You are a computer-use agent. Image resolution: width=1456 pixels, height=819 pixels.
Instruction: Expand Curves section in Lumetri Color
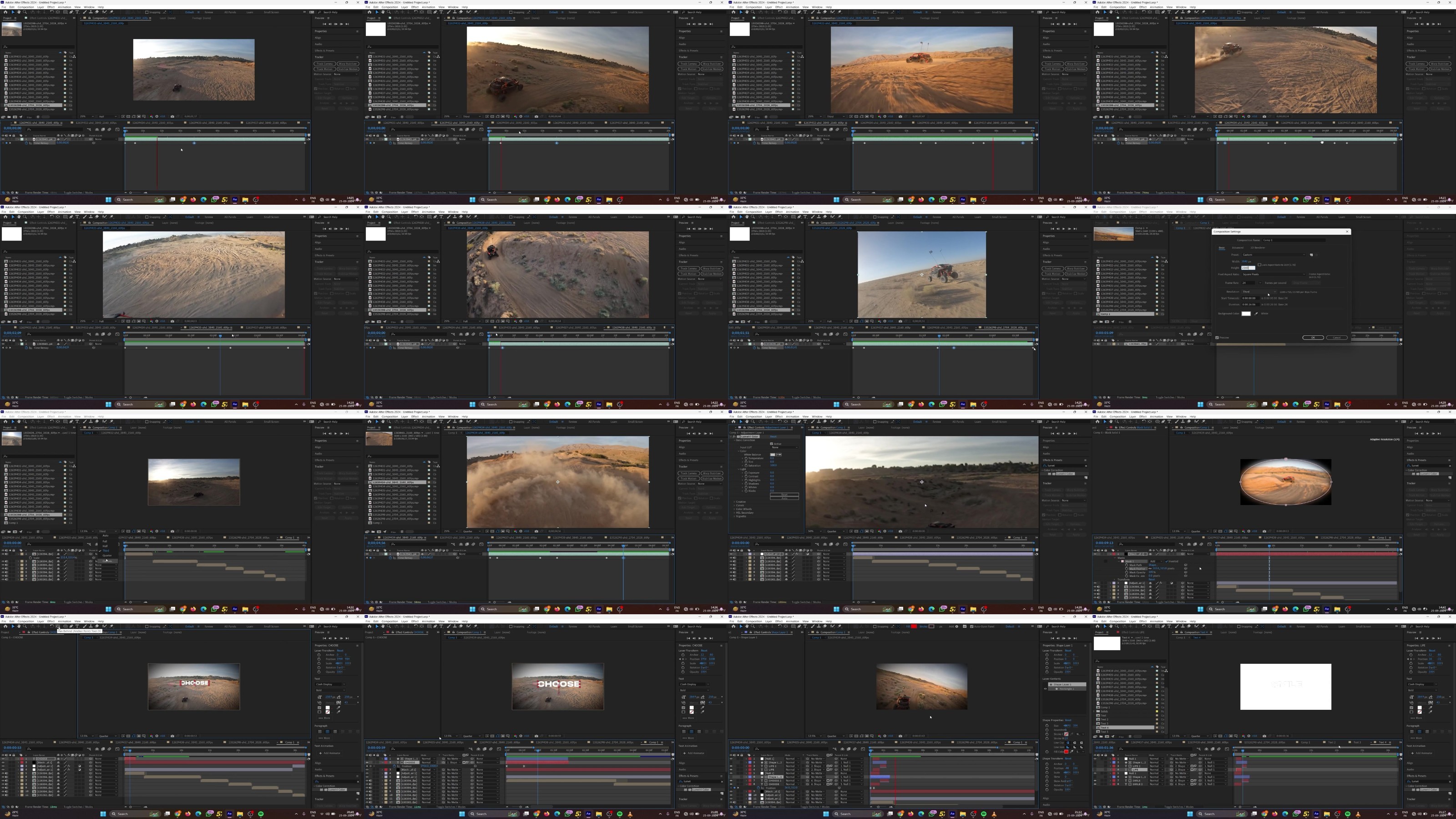[x=735, y=506]
